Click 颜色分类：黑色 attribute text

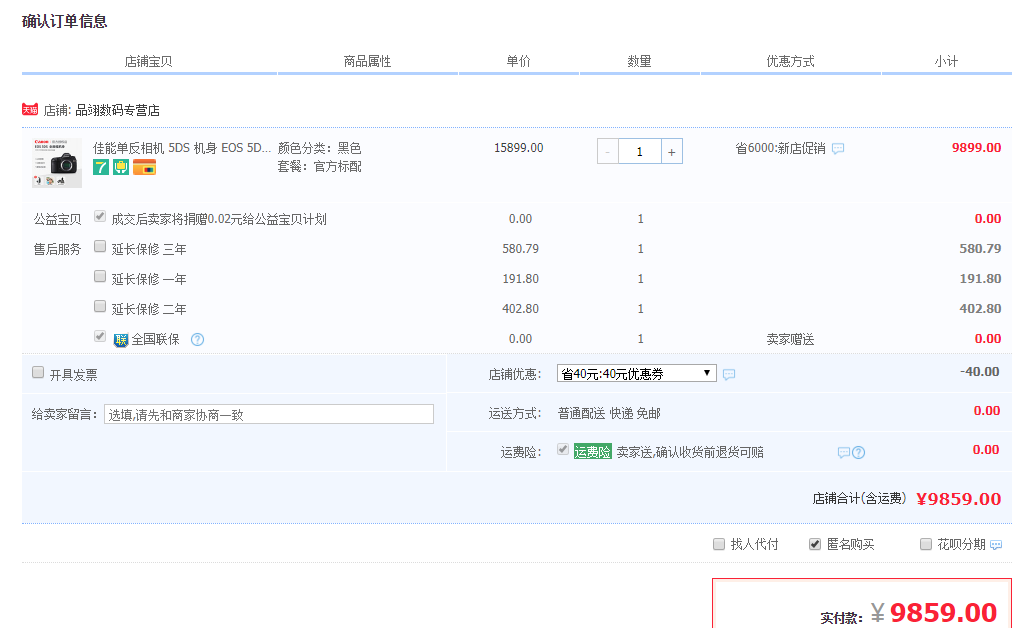tap(320, 148)
